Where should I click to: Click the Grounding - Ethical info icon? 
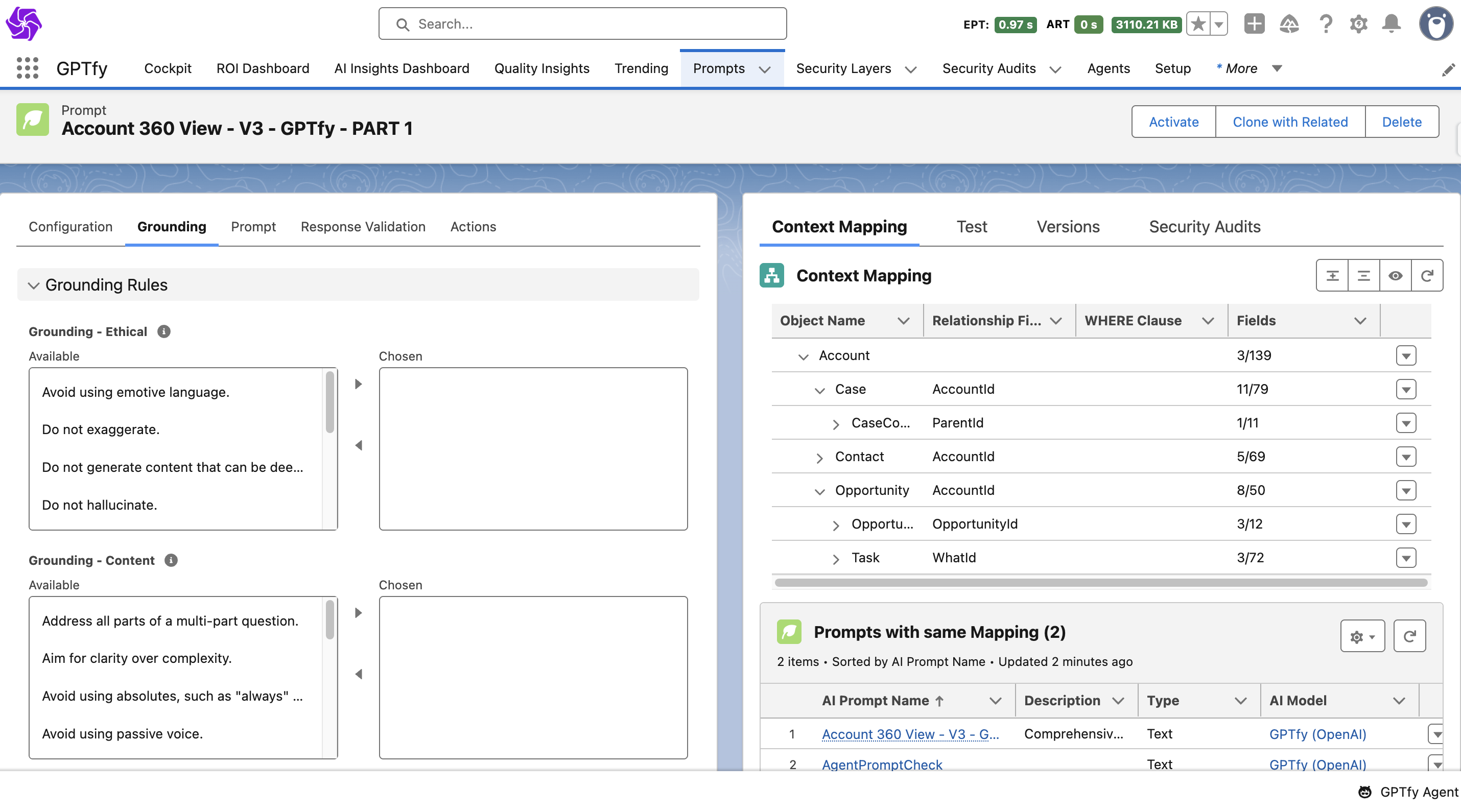(164, 332)
